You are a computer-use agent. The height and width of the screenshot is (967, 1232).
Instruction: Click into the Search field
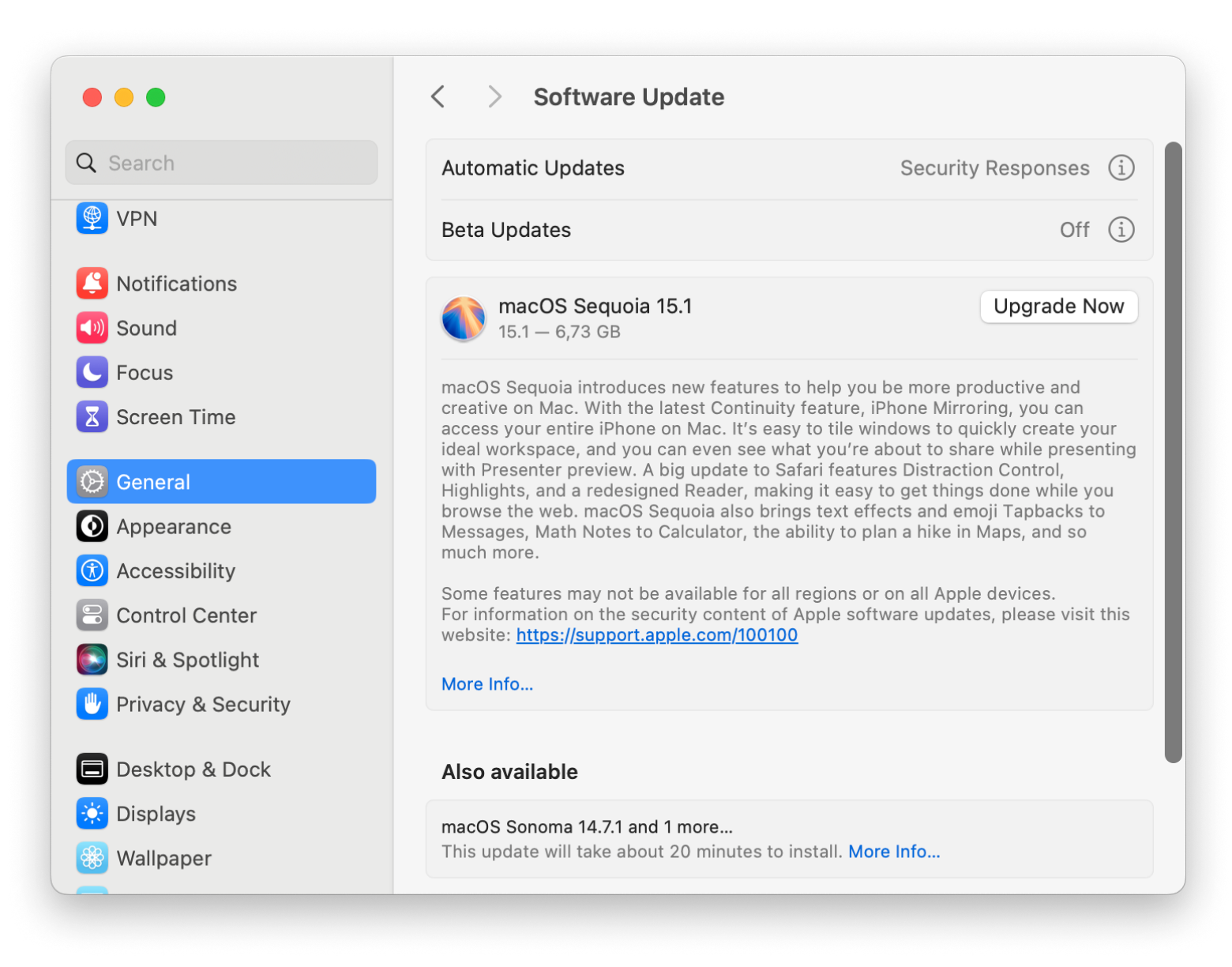(x=221, y=163)
